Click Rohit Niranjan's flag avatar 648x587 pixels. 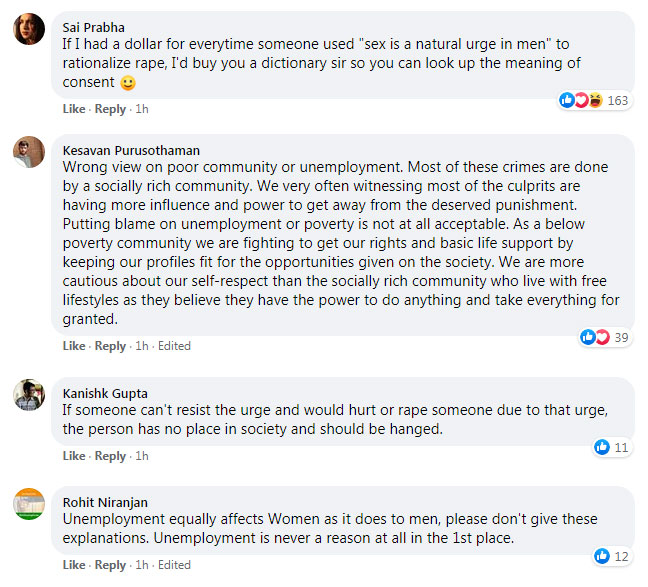(x=28, y=504)
